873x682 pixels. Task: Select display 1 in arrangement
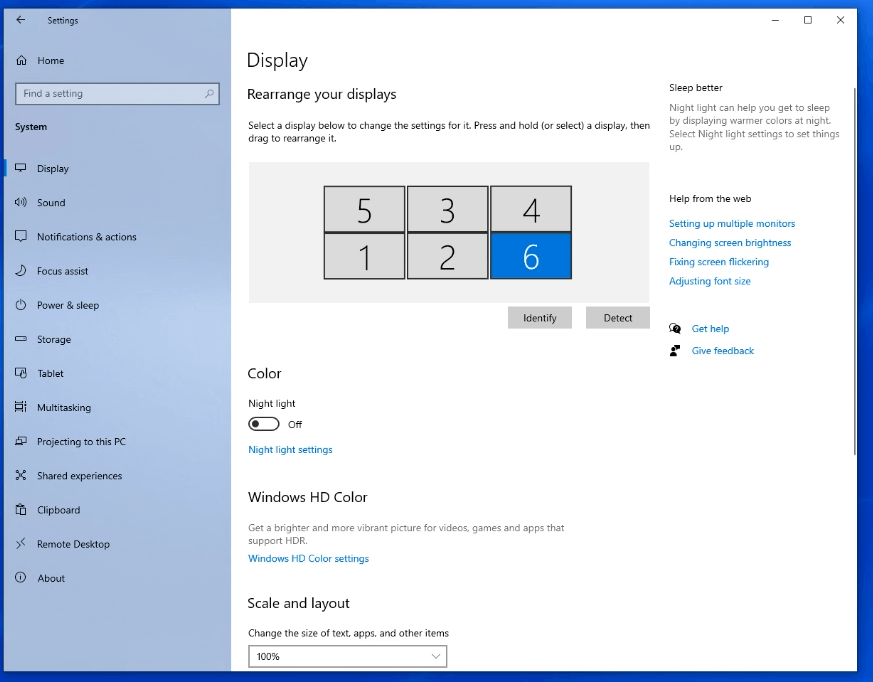point(364,256)
